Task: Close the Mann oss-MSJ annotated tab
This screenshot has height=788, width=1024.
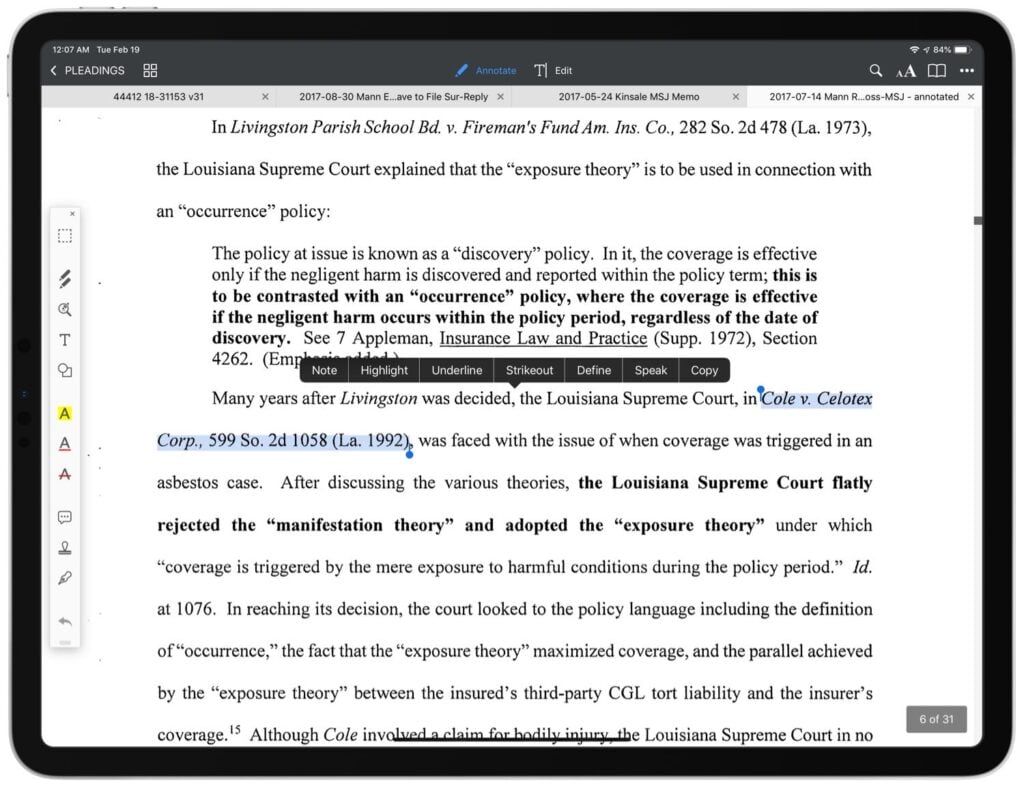Action: coord(971,97)
